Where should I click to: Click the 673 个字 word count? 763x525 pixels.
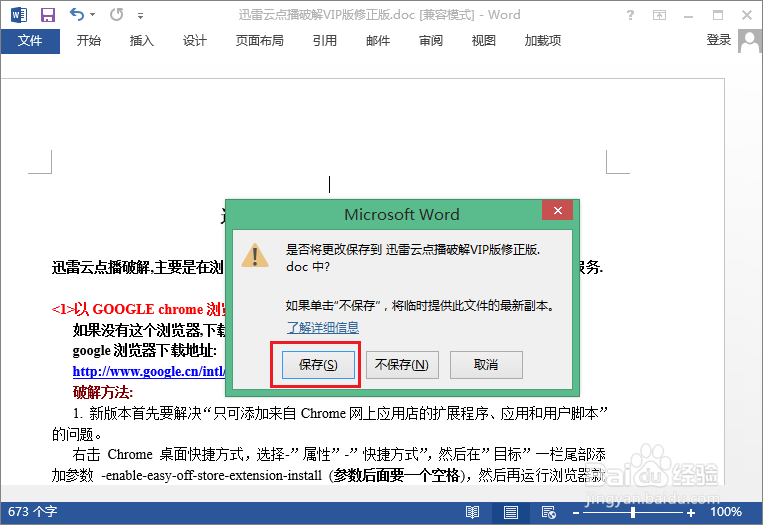(32, 512)
